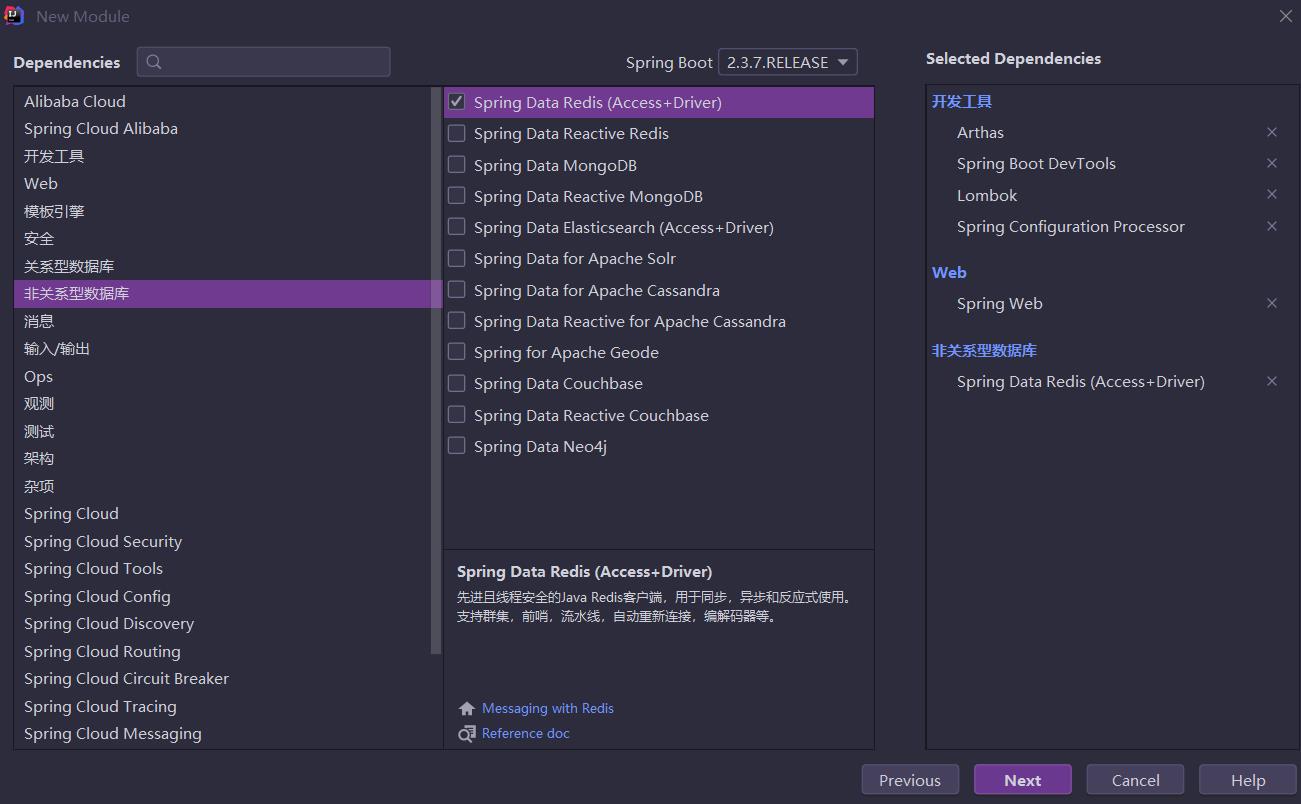Open the 关系型数据库 category

[x=222, y=266]
